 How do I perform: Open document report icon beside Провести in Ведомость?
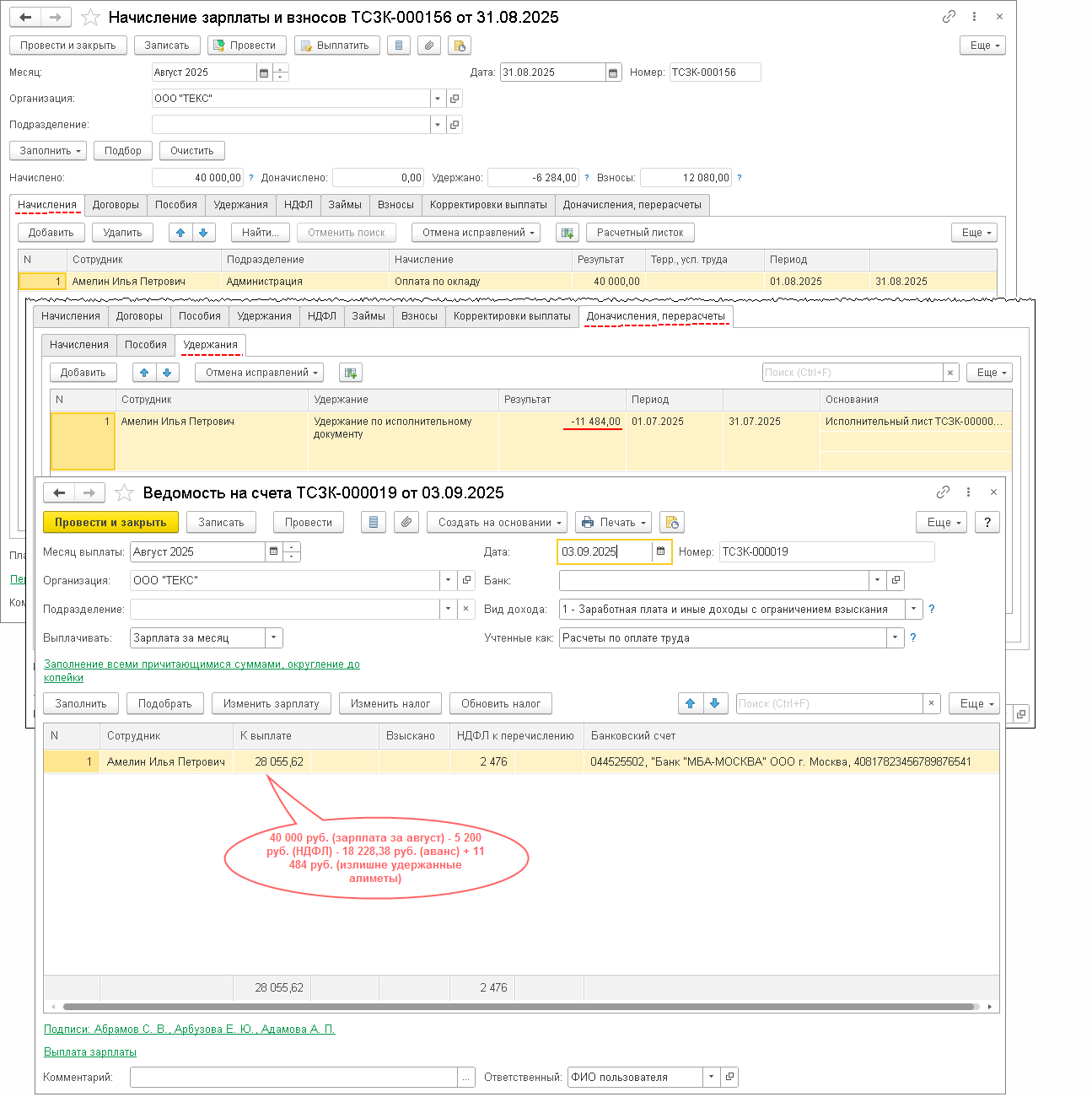click(x=374, y=523)
